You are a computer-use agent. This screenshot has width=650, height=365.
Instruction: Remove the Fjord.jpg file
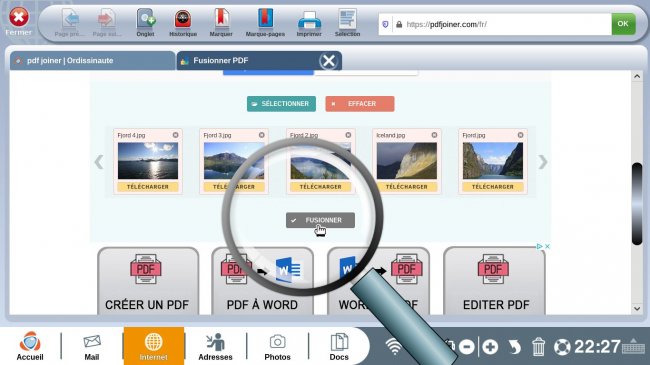click(x=520, y=135)
